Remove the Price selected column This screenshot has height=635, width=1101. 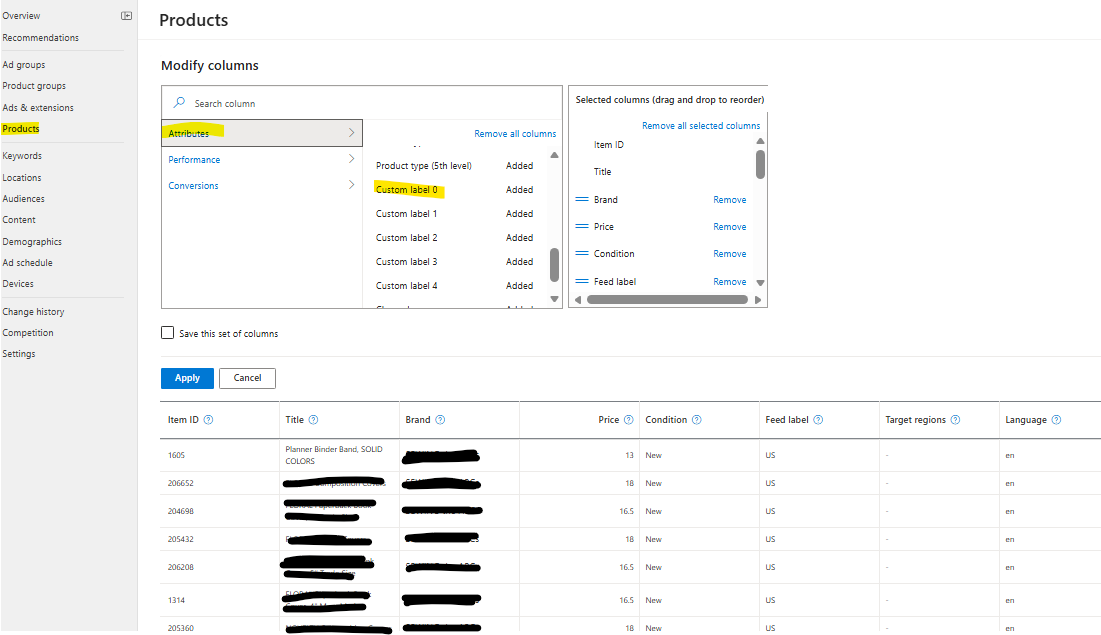730,226
